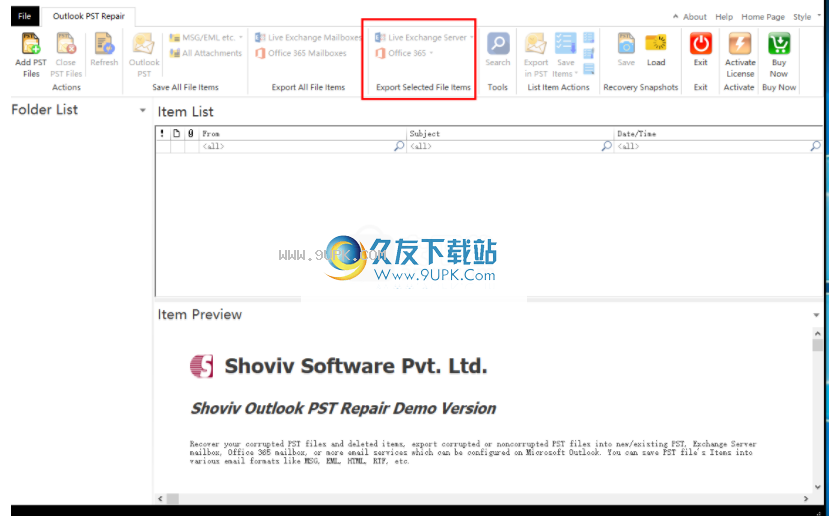Open the File menu
The image size is (829, 516).
click(25, 16)
